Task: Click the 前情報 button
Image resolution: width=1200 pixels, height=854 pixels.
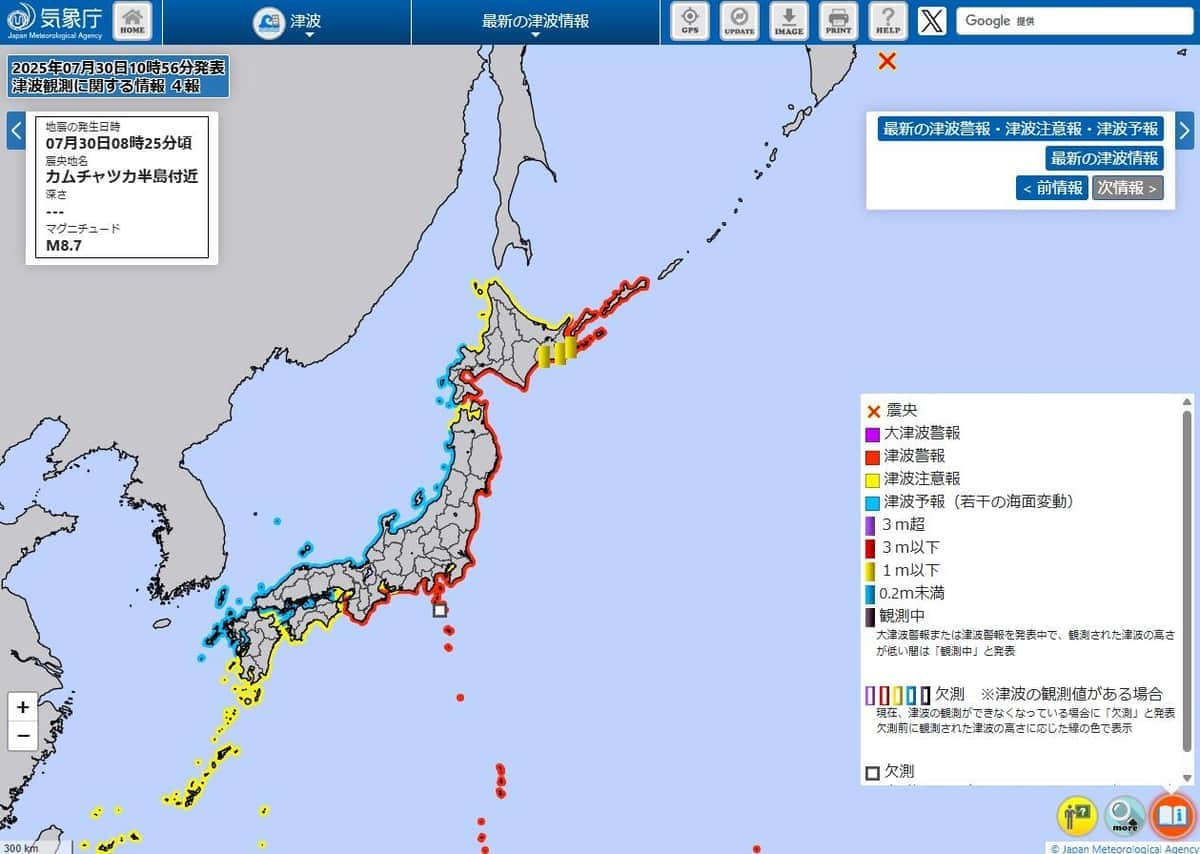Action: (1053, 187)
